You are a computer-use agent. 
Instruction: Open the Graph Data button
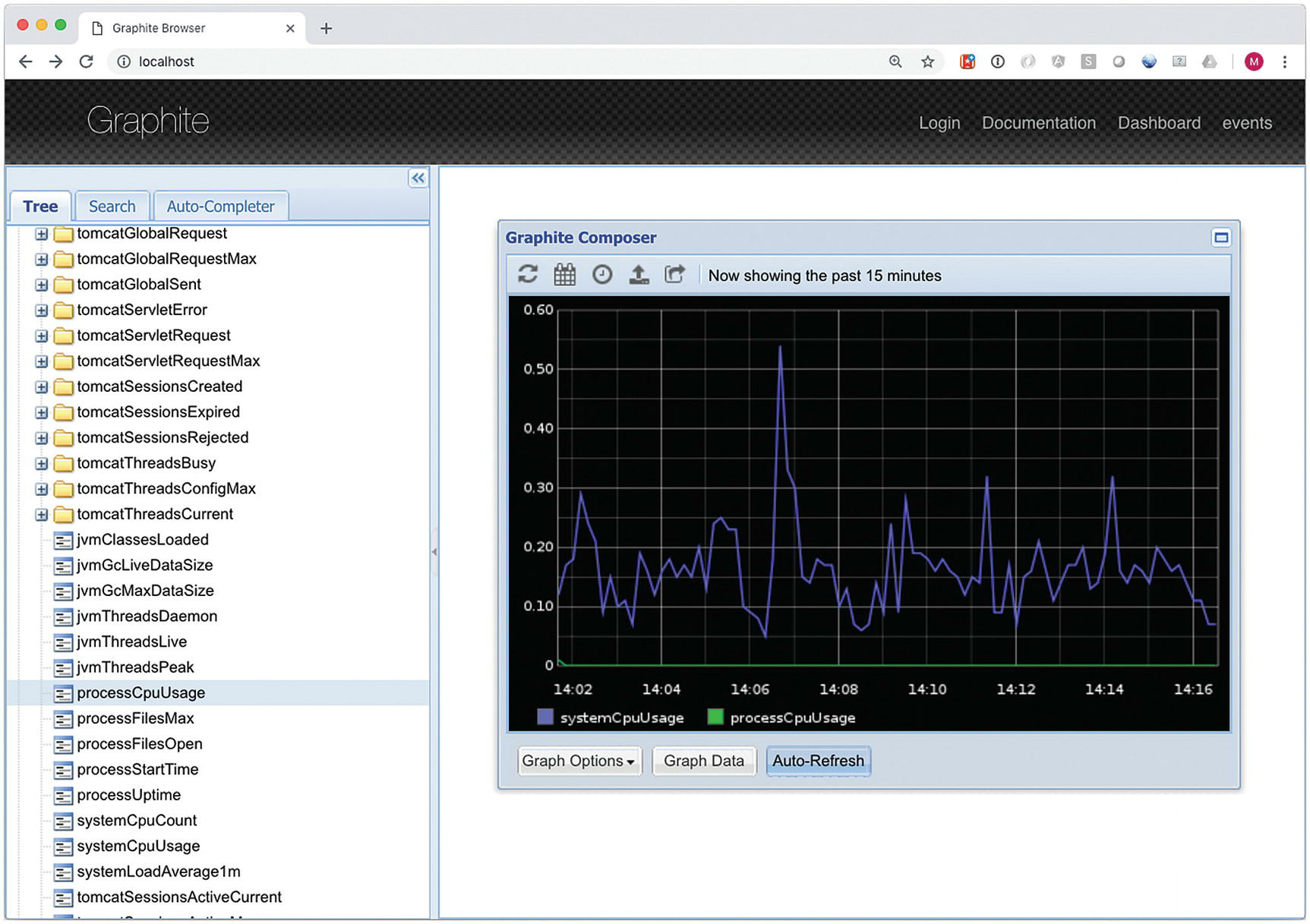pos(703,761)
